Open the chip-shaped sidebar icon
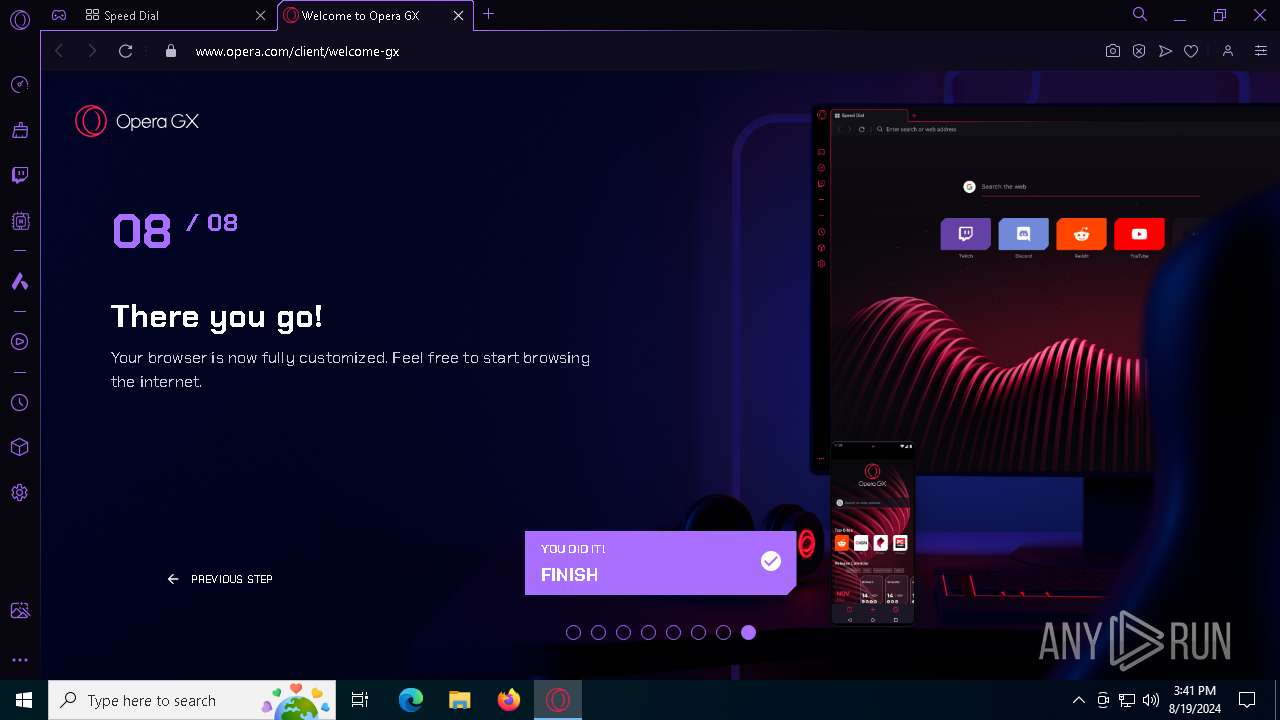1280x720 pixels. tap(19, 221)
